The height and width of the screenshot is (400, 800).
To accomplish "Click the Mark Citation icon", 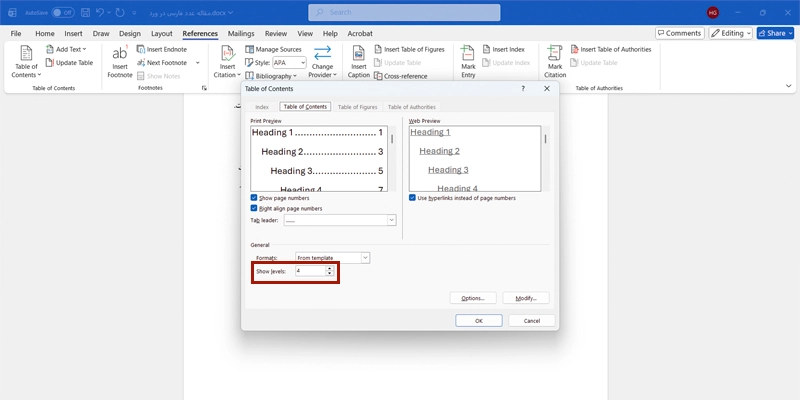I will [555, 57].
